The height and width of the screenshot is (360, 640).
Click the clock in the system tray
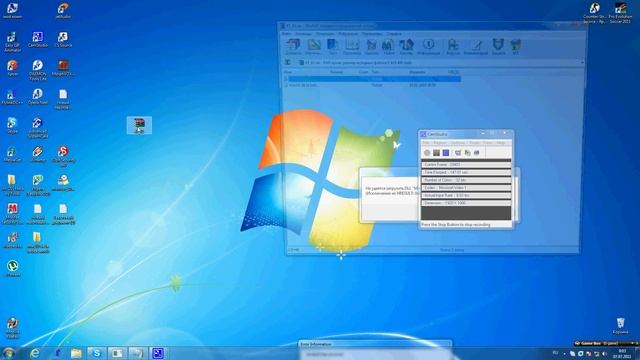point(622,353)
